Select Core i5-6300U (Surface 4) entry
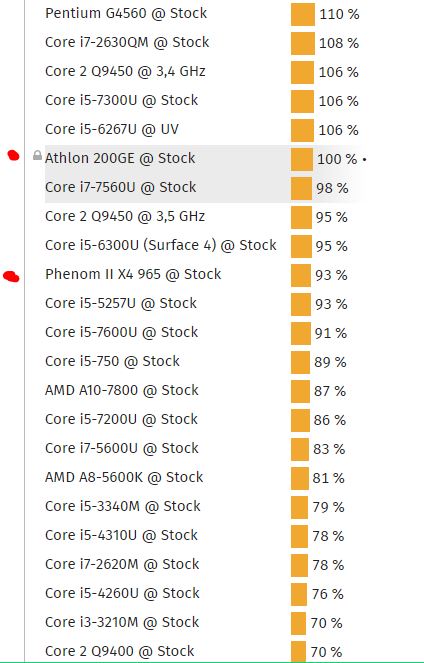Screen dimensions: 424x663 161,245
